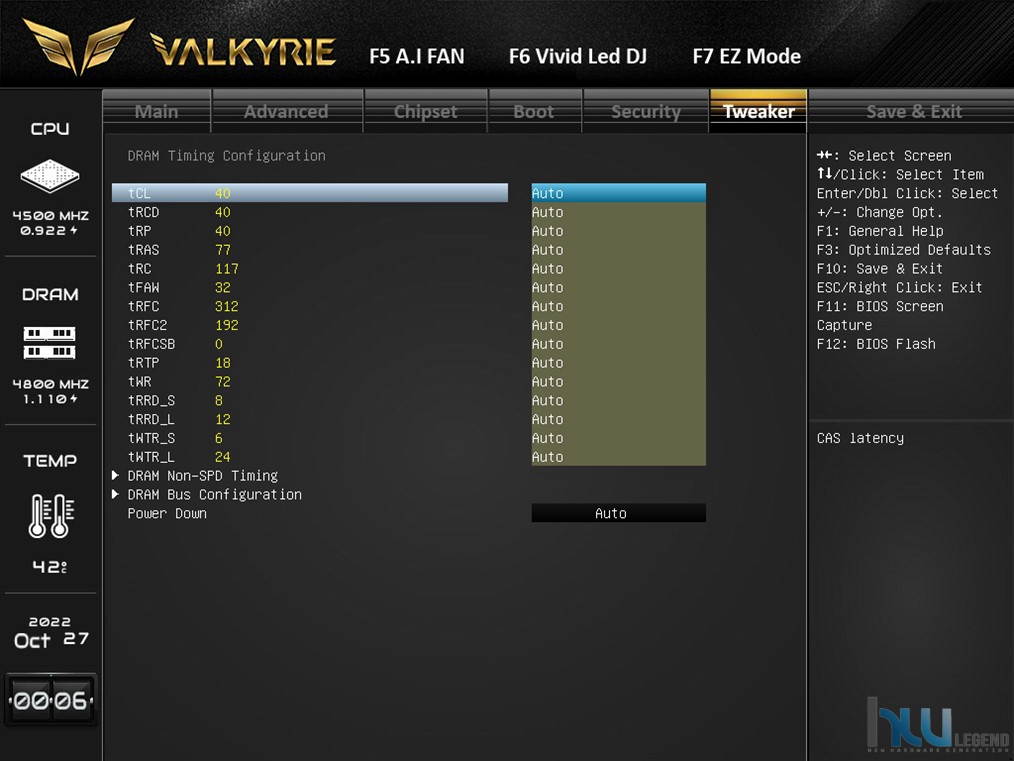Select the tRTP Auto value field
Image resolution: width=1014 pixels, height=761 pixels.
point(618,362)
